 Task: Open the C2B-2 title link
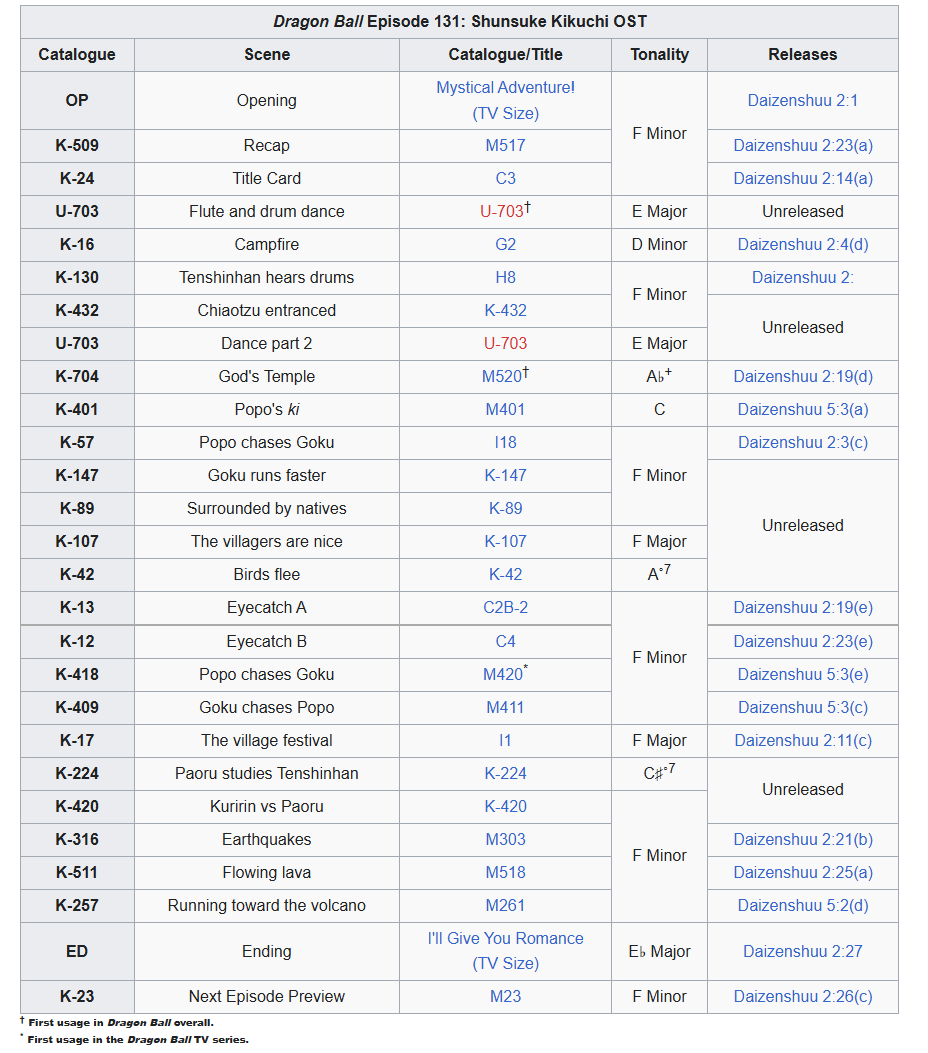point(505,607)
